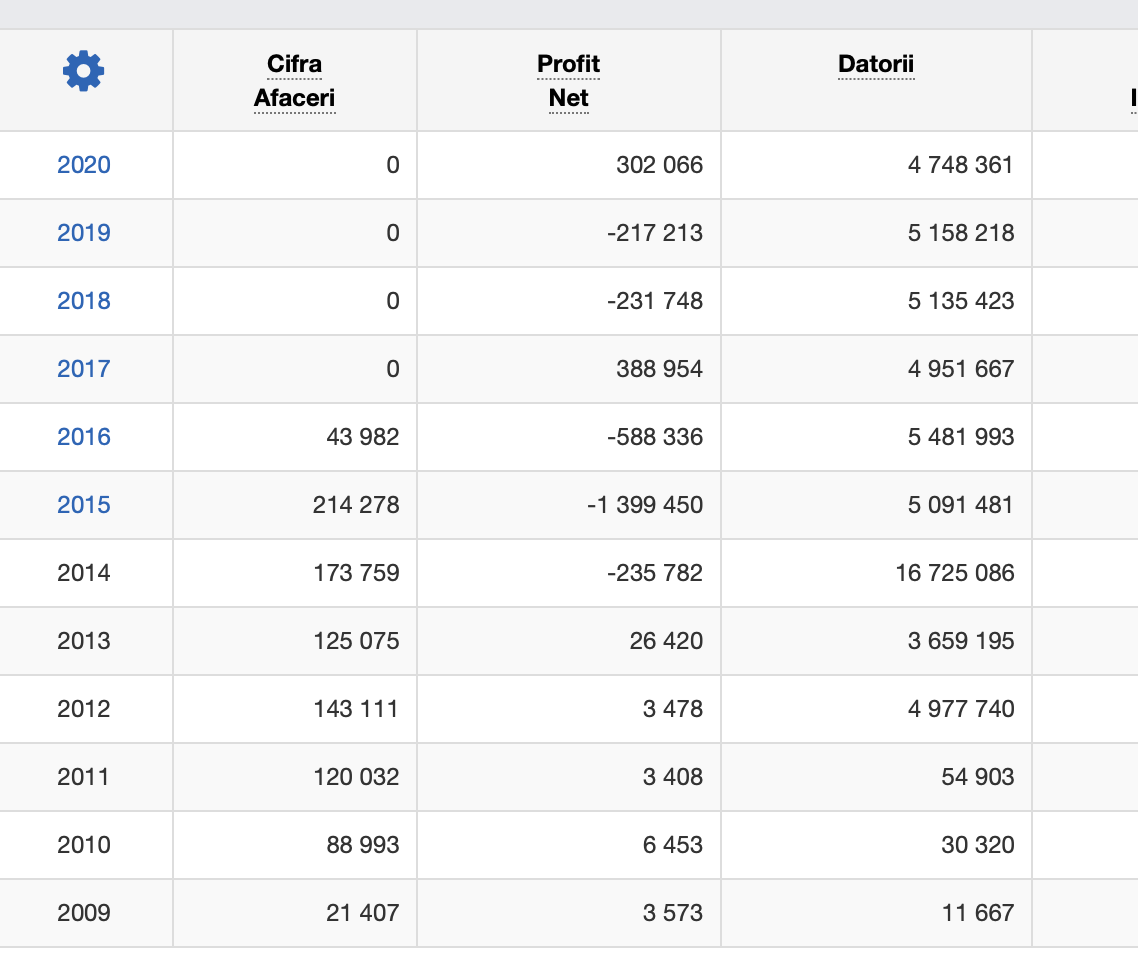Image resolution: width=1138 pixels, height=980 pixels.
Task: Go to the 2017 year link
Action: click(x=84, y=369)
